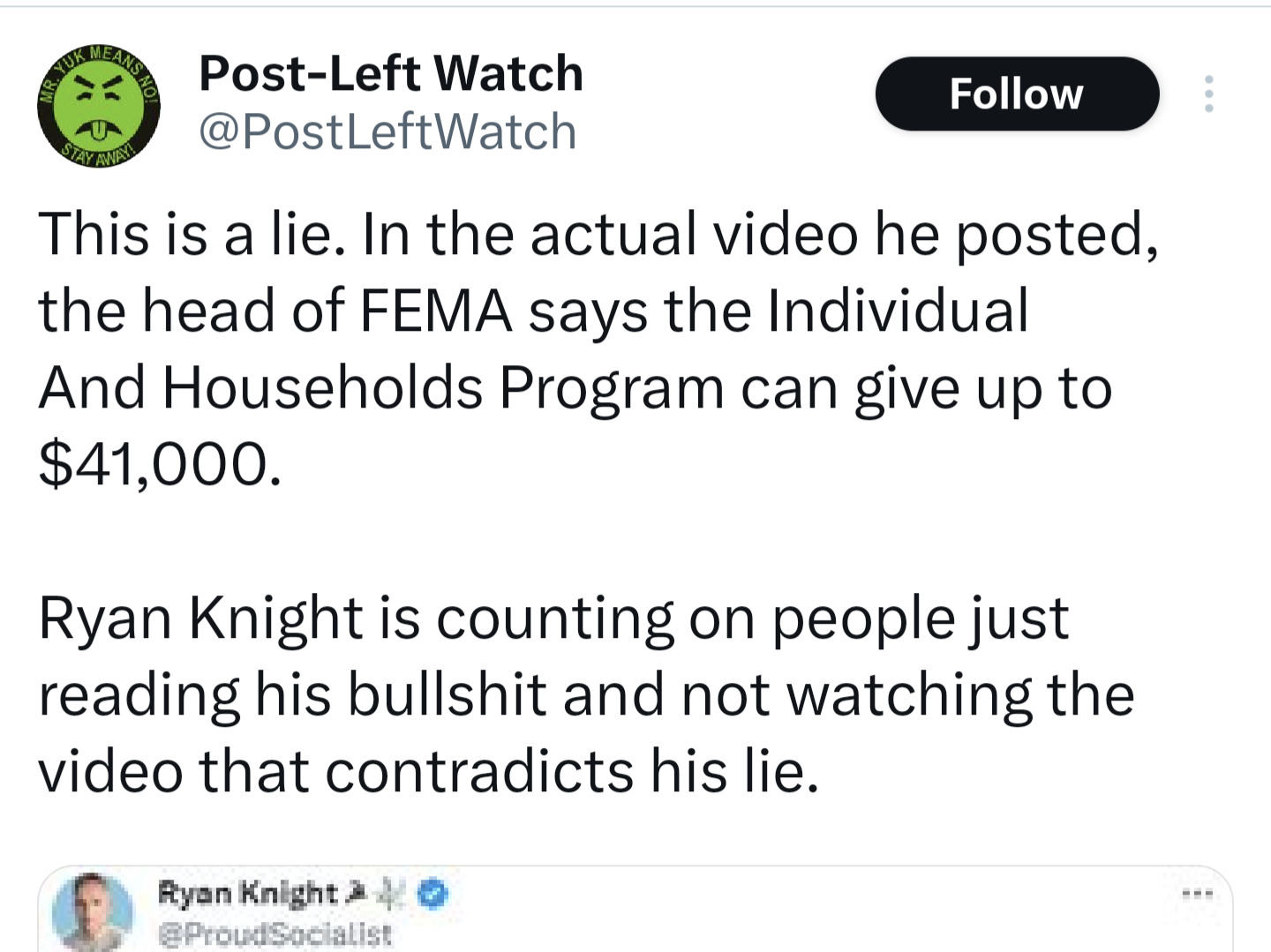The height and width of the screenshot is (952, 1271).
Task: Click the $41,000 amount text
Action: (160, 464)
